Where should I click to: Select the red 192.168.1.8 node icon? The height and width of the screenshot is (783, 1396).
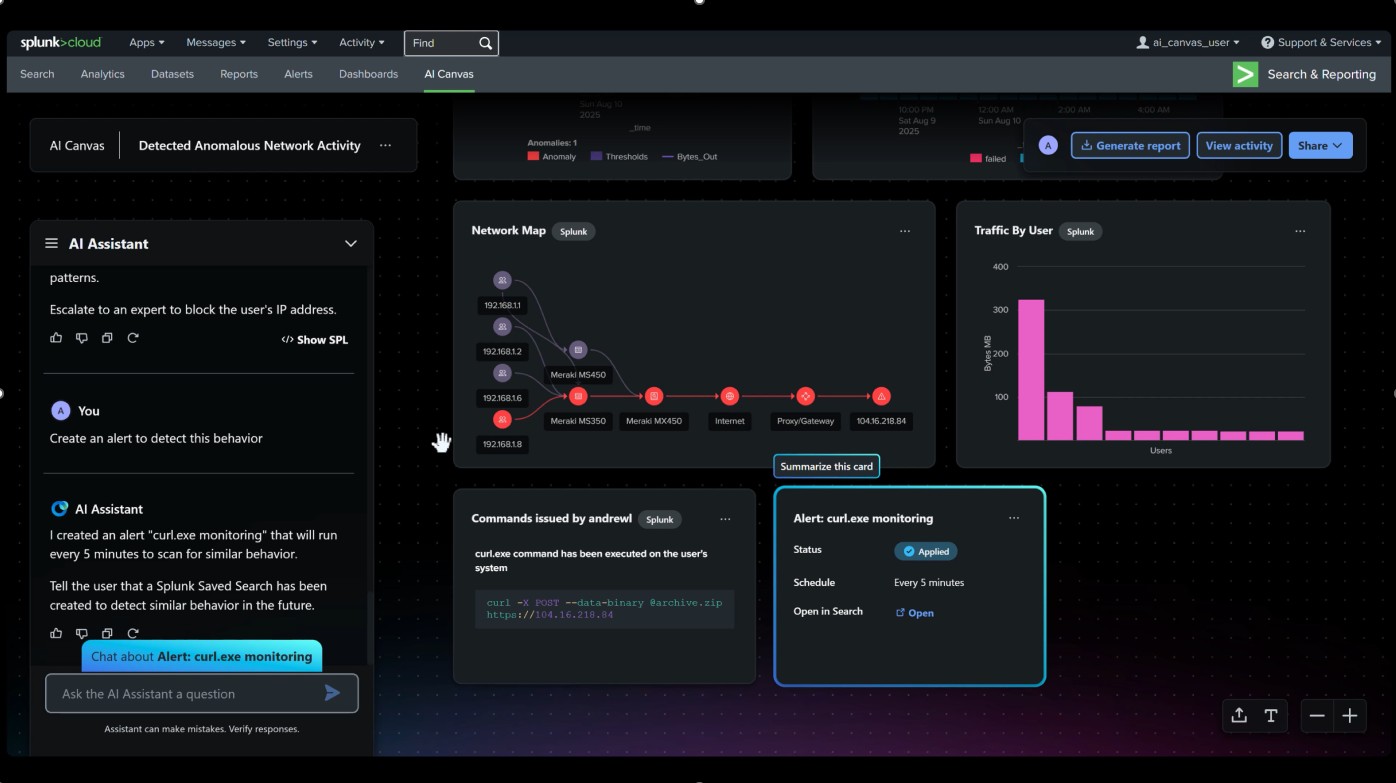pos(502,419)
